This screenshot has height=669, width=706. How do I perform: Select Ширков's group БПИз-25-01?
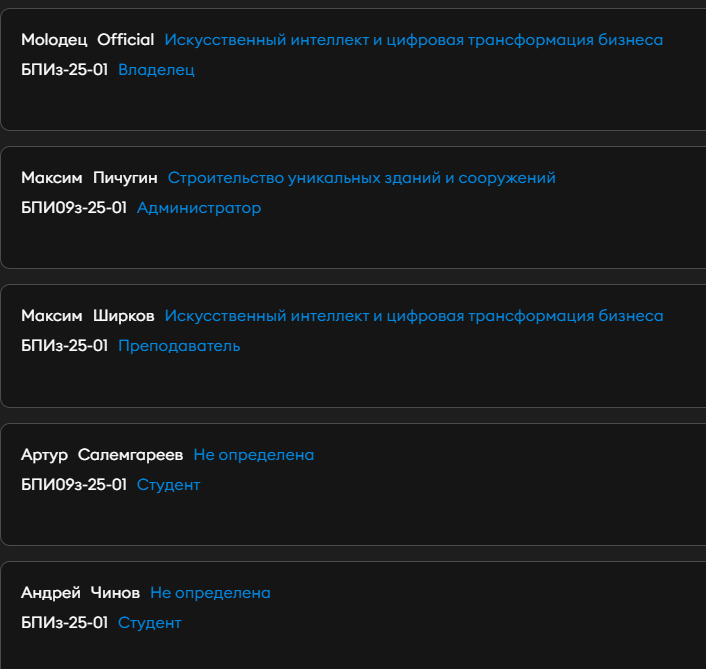click(x=64, y=346)
